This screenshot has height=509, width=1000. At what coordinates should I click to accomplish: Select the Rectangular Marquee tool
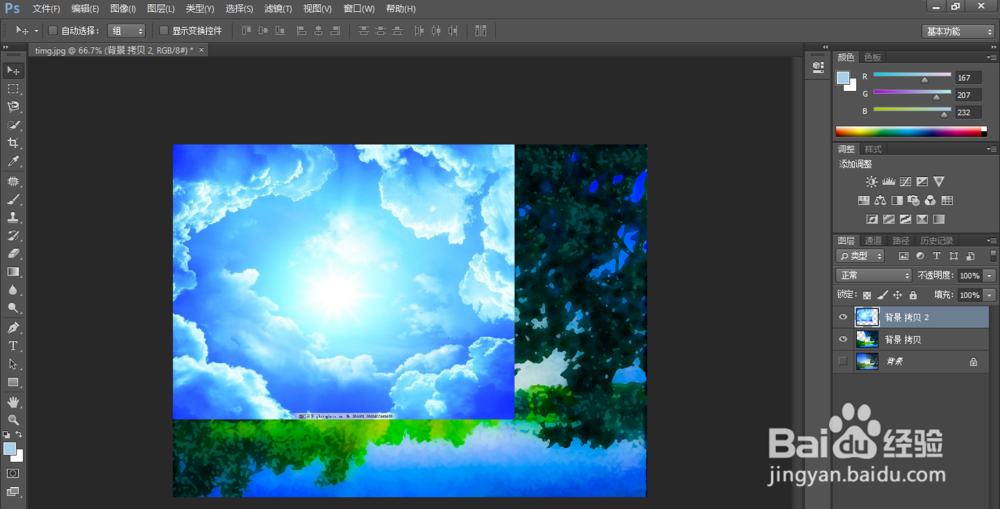(13, 89)
